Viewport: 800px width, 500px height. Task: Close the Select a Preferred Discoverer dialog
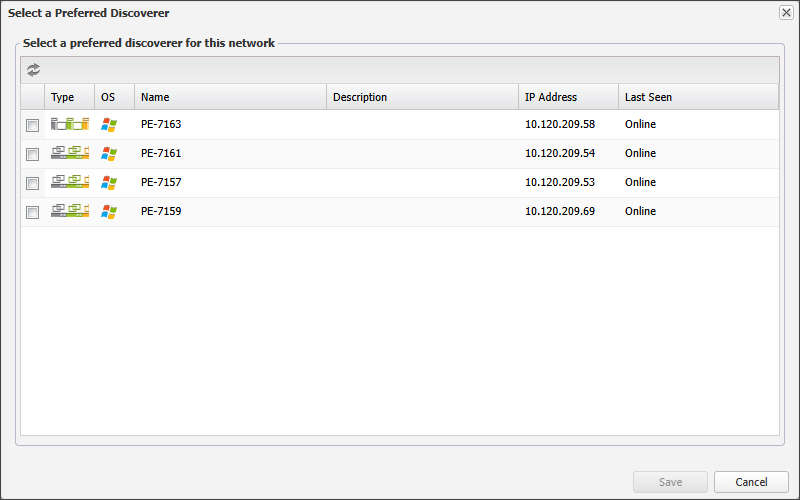click(x=786, y=12)
